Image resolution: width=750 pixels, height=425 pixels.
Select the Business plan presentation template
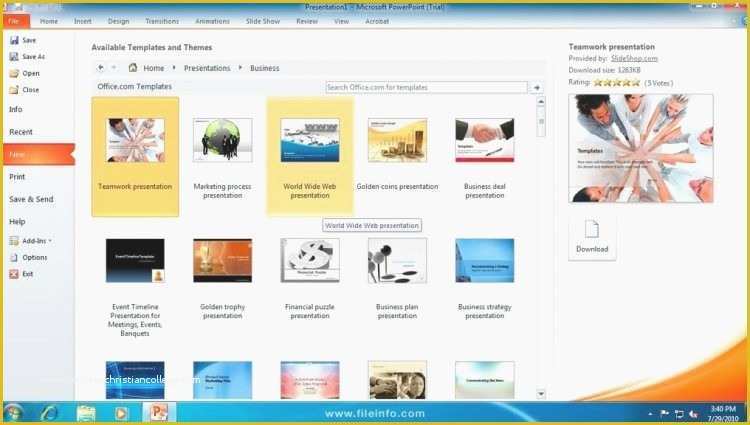pyautogui.click(x=397, y=280)
